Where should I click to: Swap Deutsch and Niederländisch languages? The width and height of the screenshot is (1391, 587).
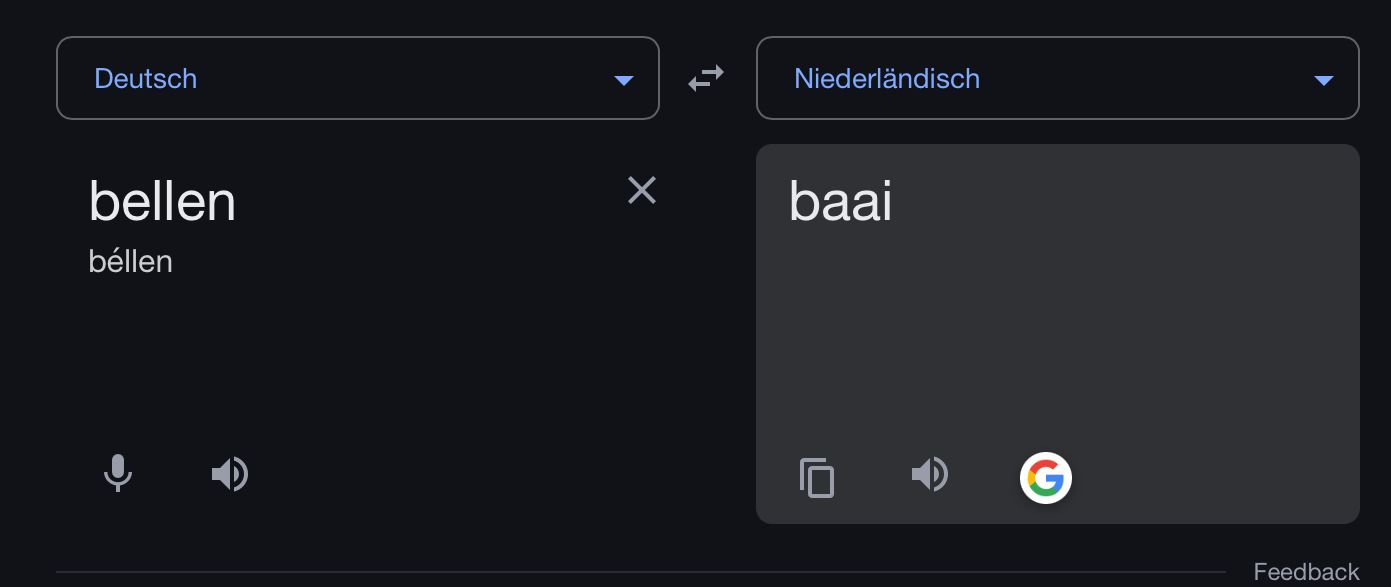pos(706,78)
